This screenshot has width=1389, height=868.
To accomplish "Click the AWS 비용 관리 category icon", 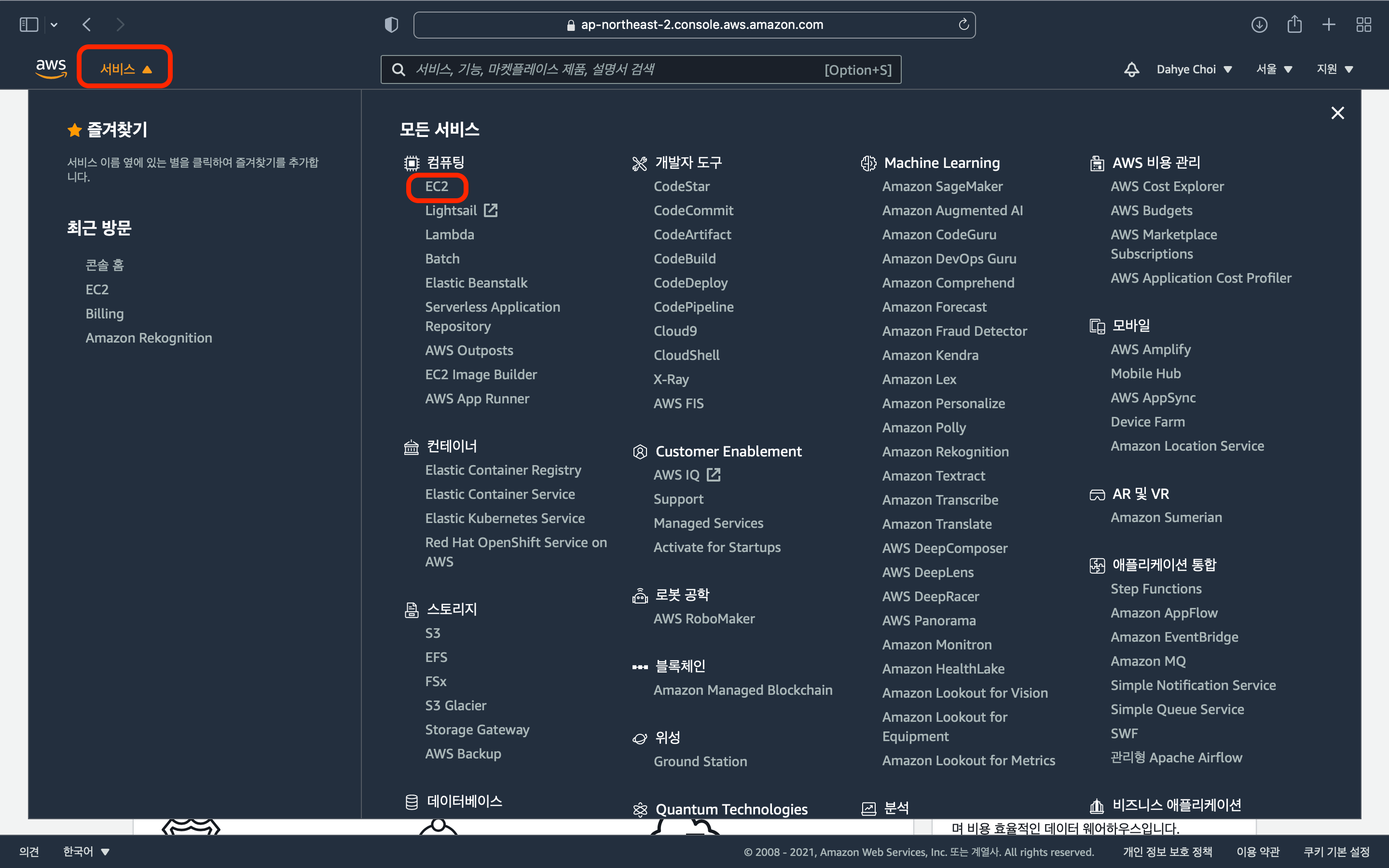I will pos(1097,164).
